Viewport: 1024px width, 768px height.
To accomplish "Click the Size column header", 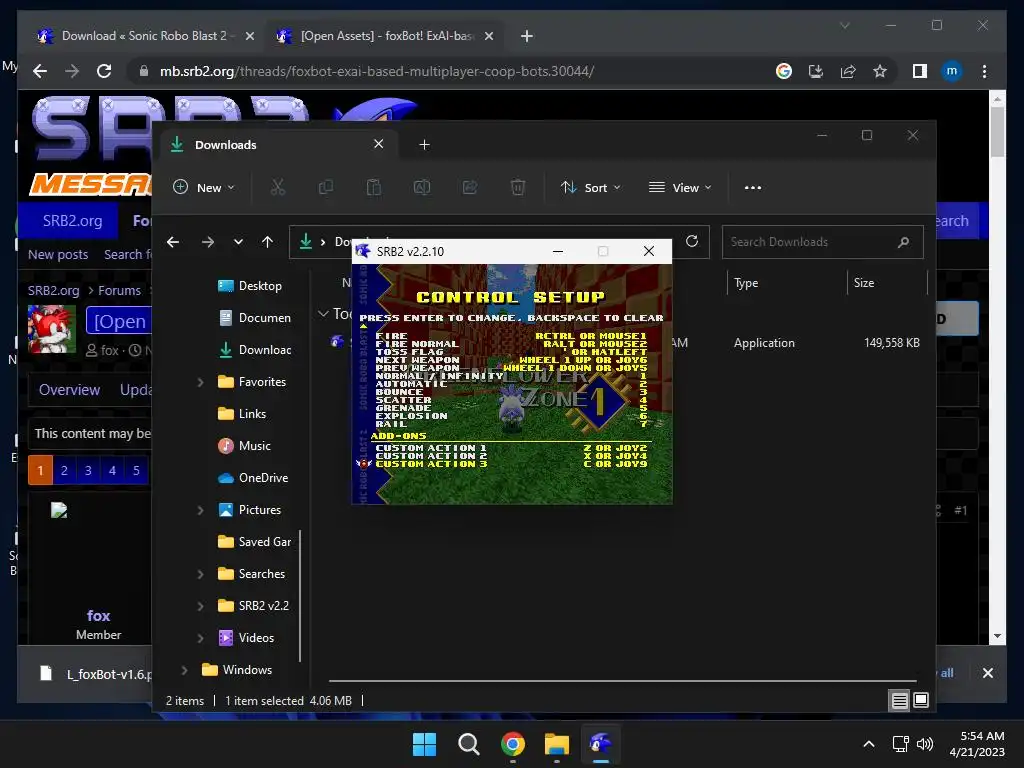I will [863, 283].
